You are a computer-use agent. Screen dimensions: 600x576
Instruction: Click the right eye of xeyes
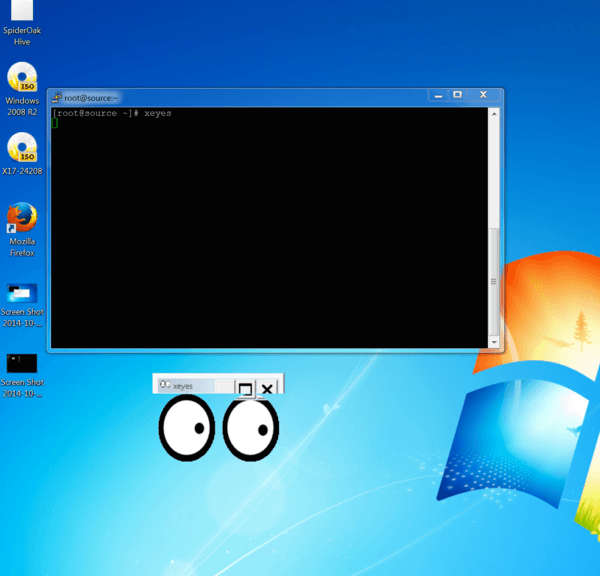tap(250, 430)
